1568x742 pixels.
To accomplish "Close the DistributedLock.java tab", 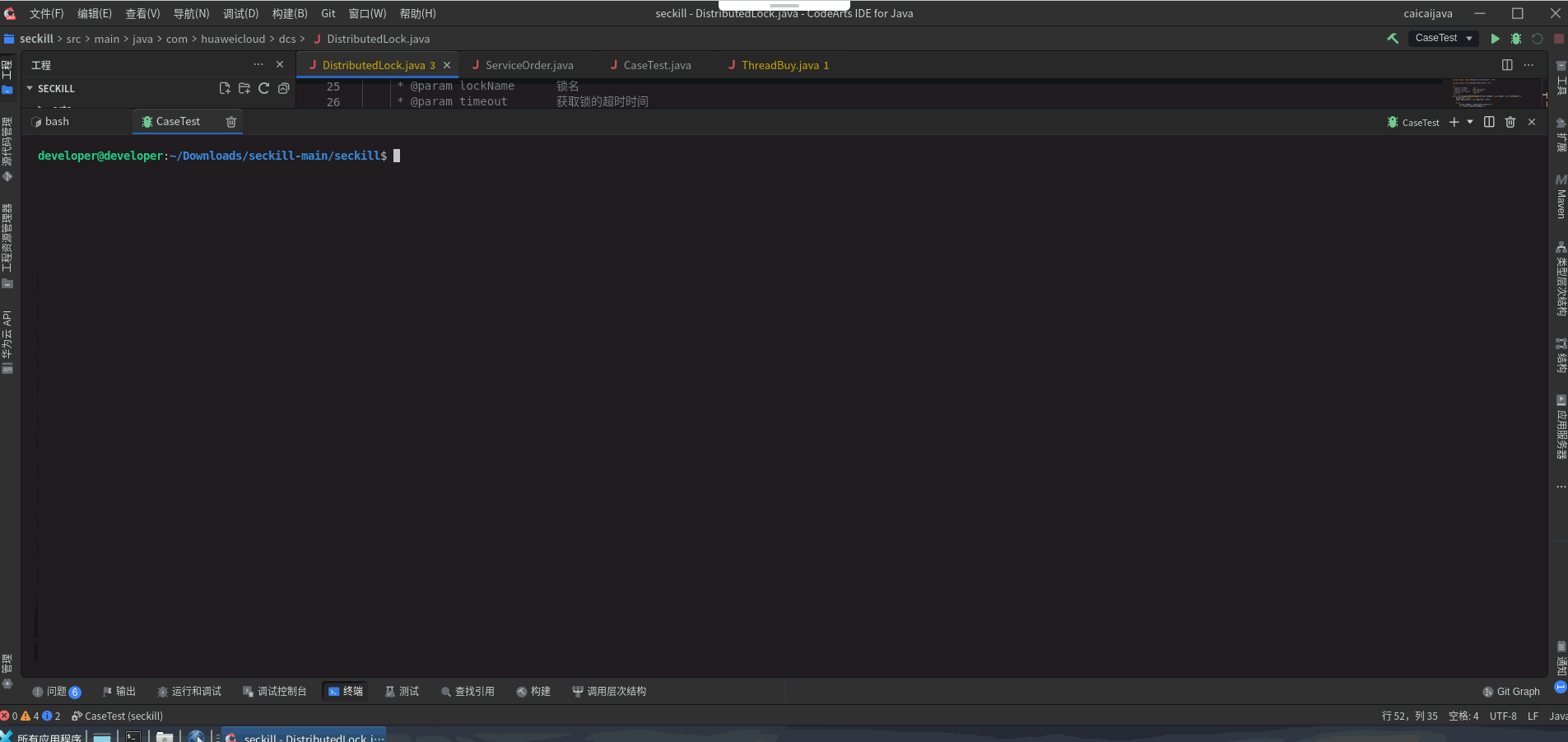I will [447, 65].
